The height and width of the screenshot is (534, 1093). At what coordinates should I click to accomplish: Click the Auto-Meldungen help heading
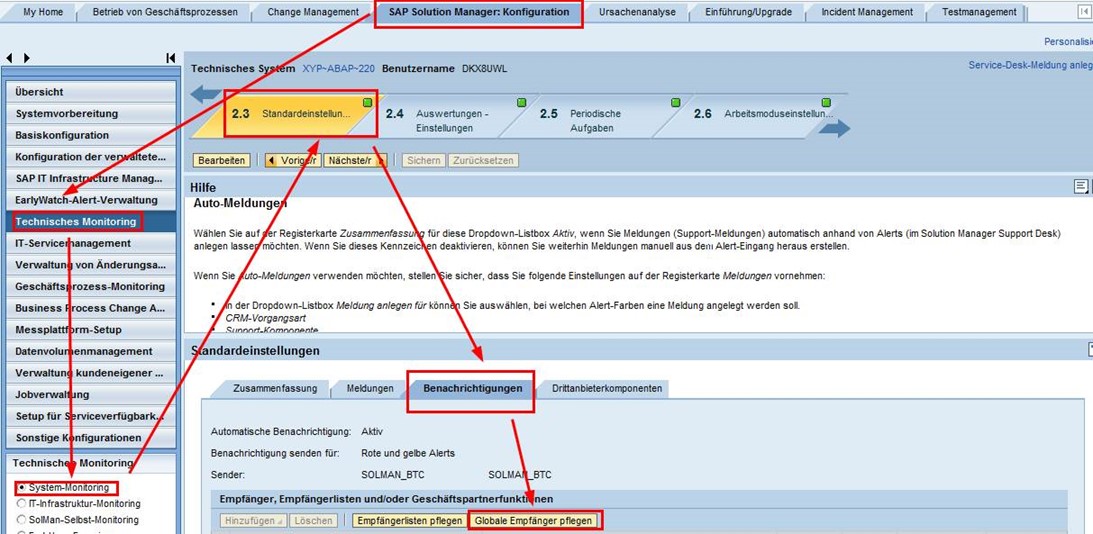coord(240,204)
